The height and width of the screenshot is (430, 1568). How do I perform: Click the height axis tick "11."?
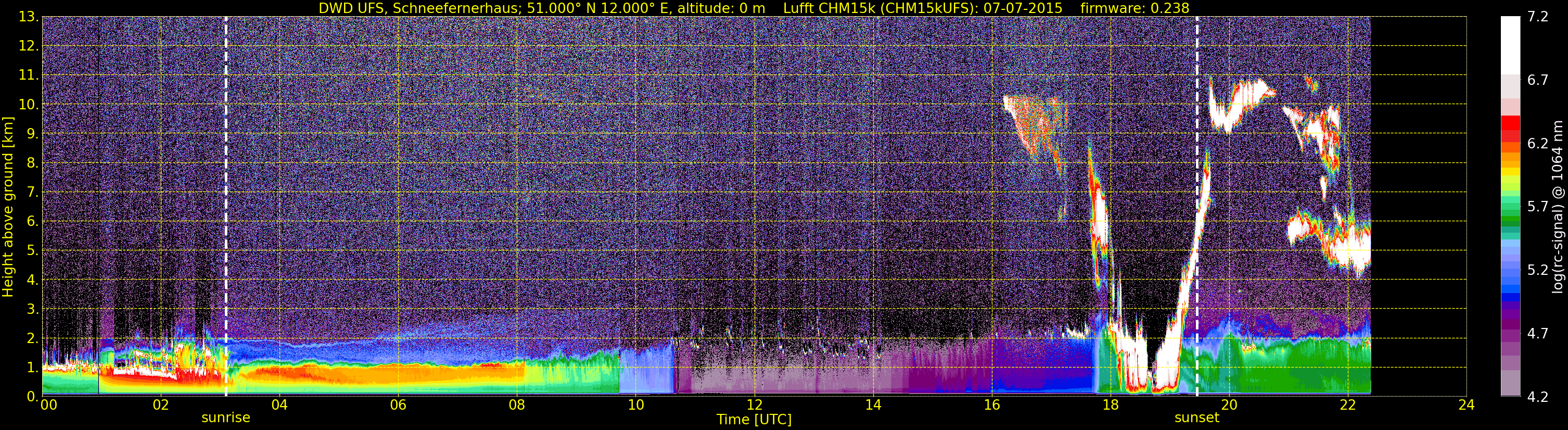point(29,75)
